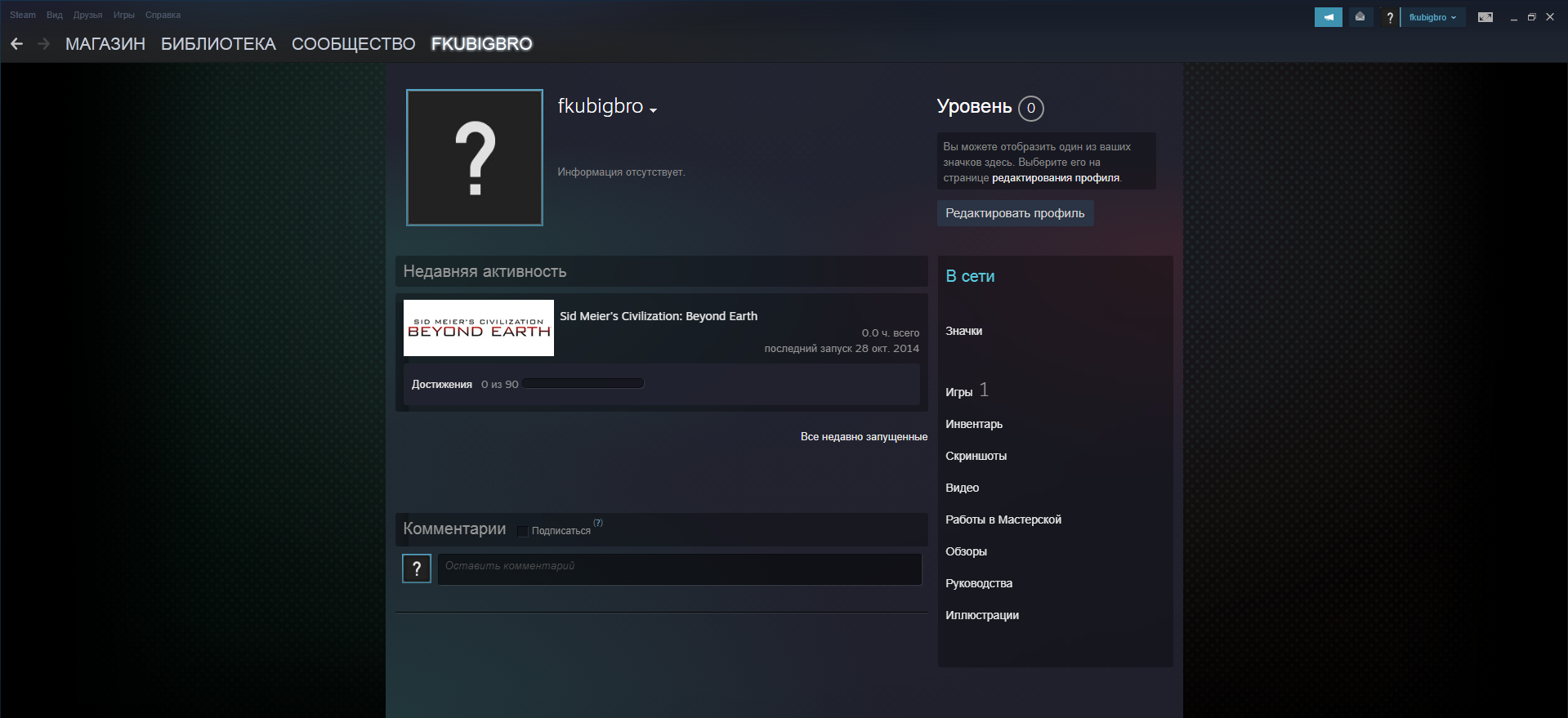Screen dimensions: 1568x718
Task: Click the Информация отсутствует text
Action: (621, 172)
